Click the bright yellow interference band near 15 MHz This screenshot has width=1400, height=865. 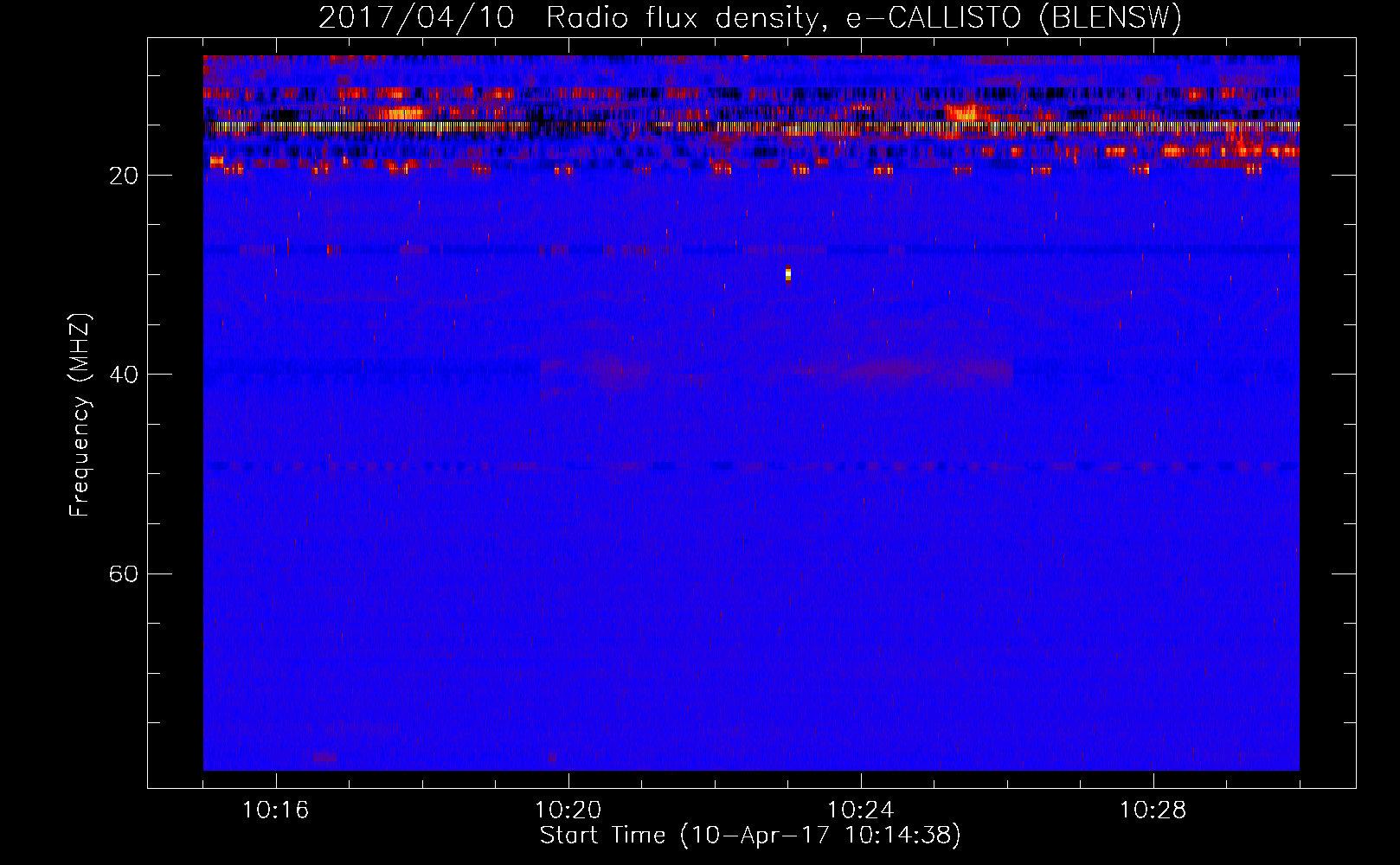tap(751, 126)
